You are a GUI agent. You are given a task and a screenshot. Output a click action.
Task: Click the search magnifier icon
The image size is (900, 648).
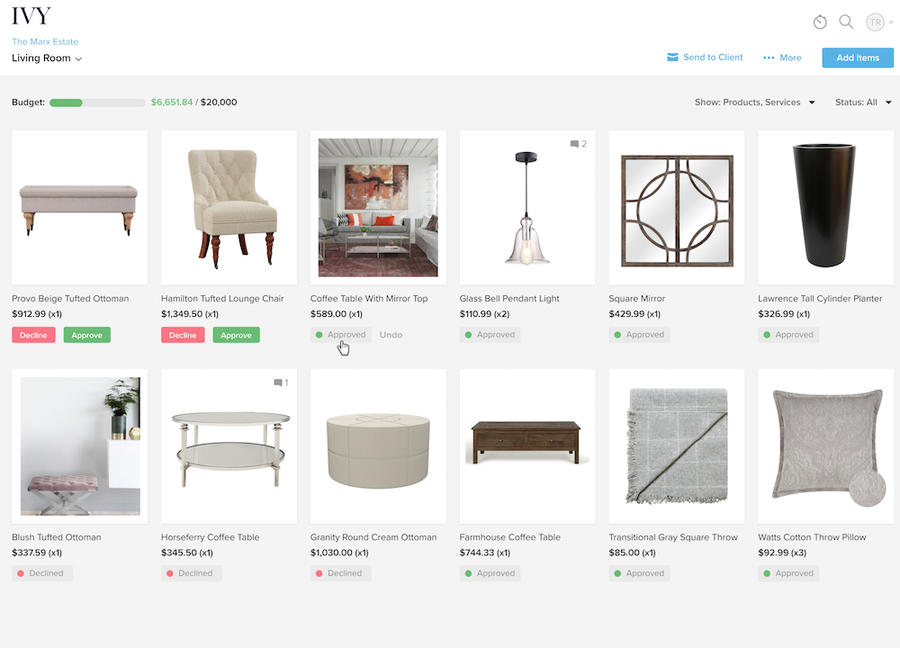(x=846, y=22)
